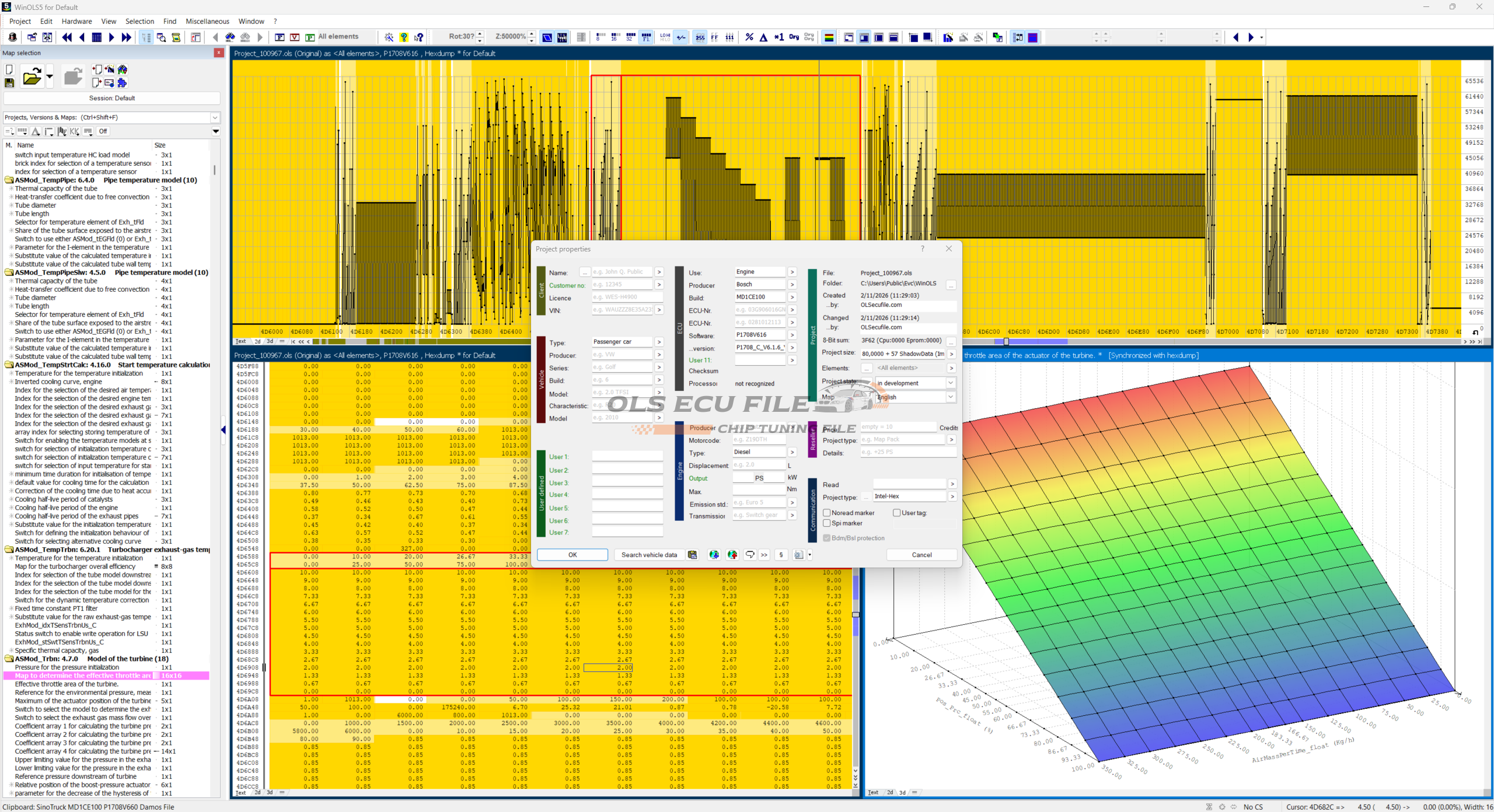
Task: Open the Projects, Versions & Maps dropdown
Action: [215, 117]
